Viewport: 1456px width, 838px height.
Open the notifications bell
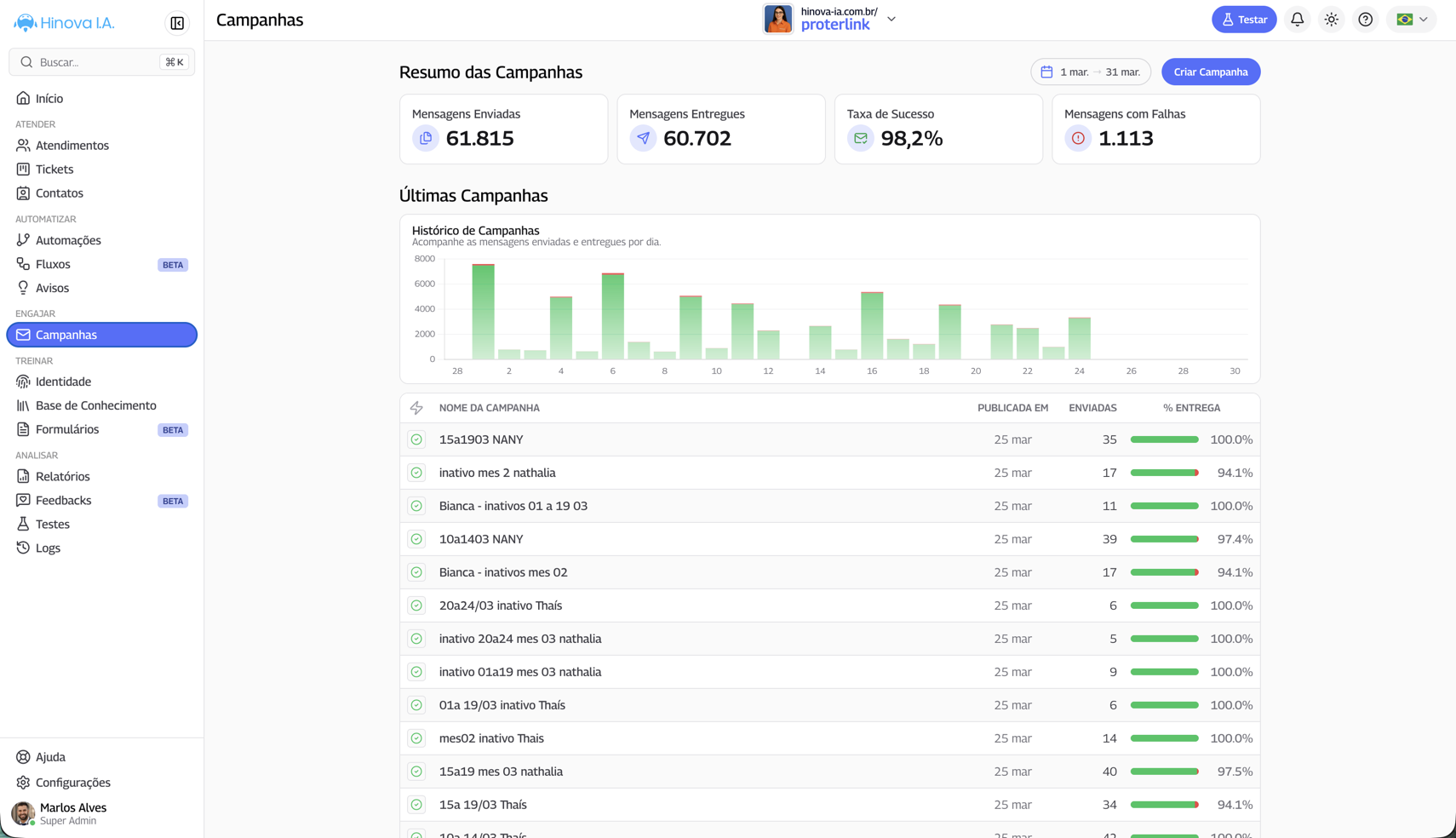(x=1297, y=20)
